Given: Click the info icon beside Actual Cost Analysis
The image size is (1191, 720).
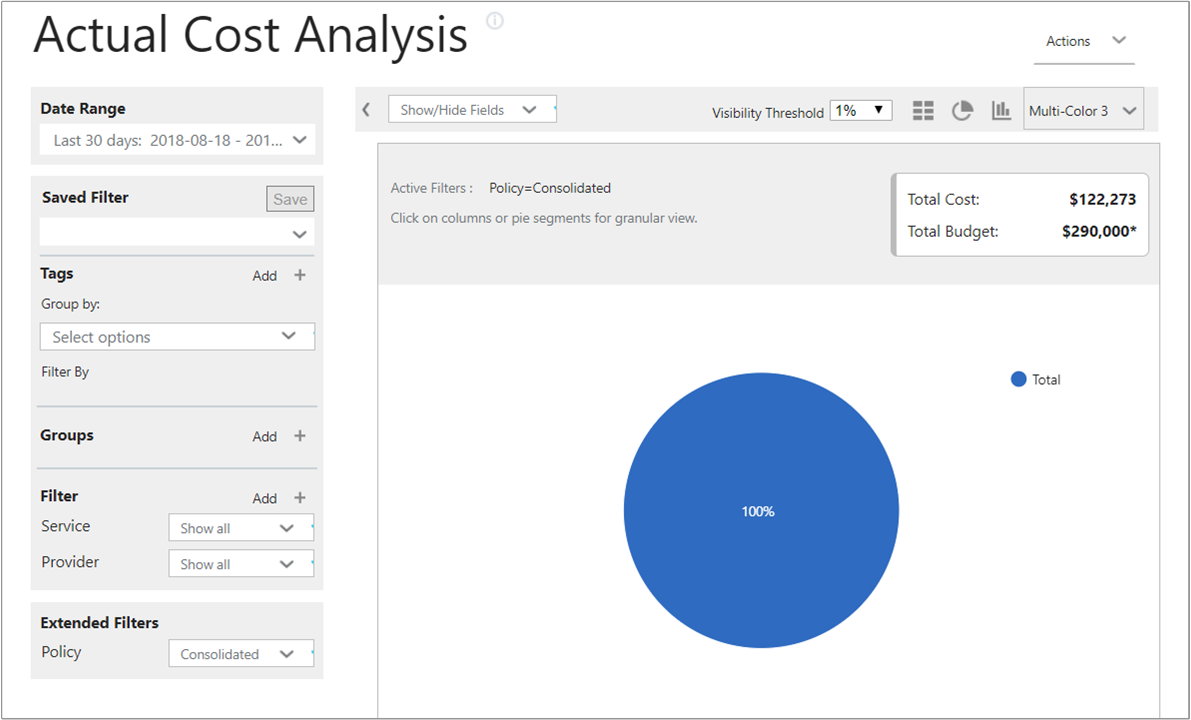Looking at the screenshot, I should pyautogui.click(x=494, y=21).
